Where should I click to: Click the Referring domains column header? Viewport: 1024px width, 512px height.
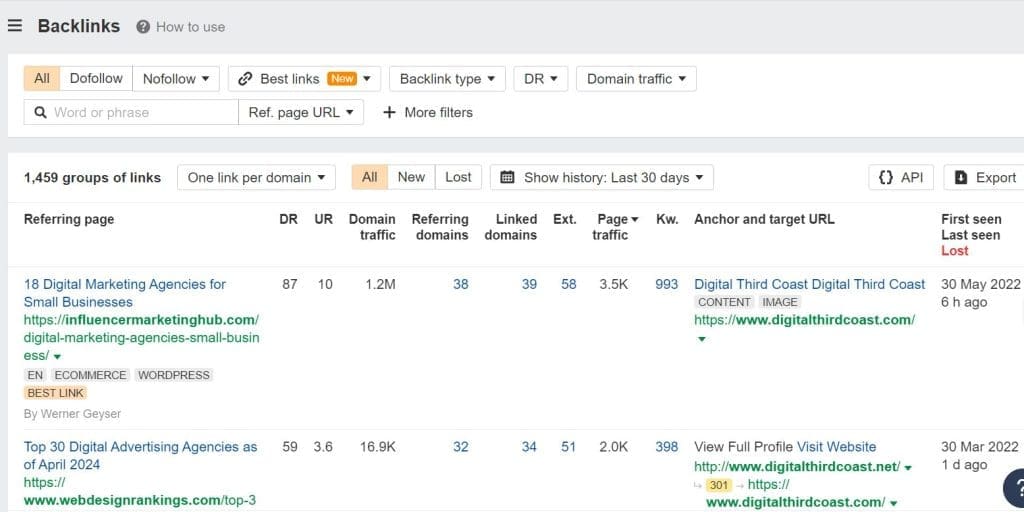pos(440,227)
